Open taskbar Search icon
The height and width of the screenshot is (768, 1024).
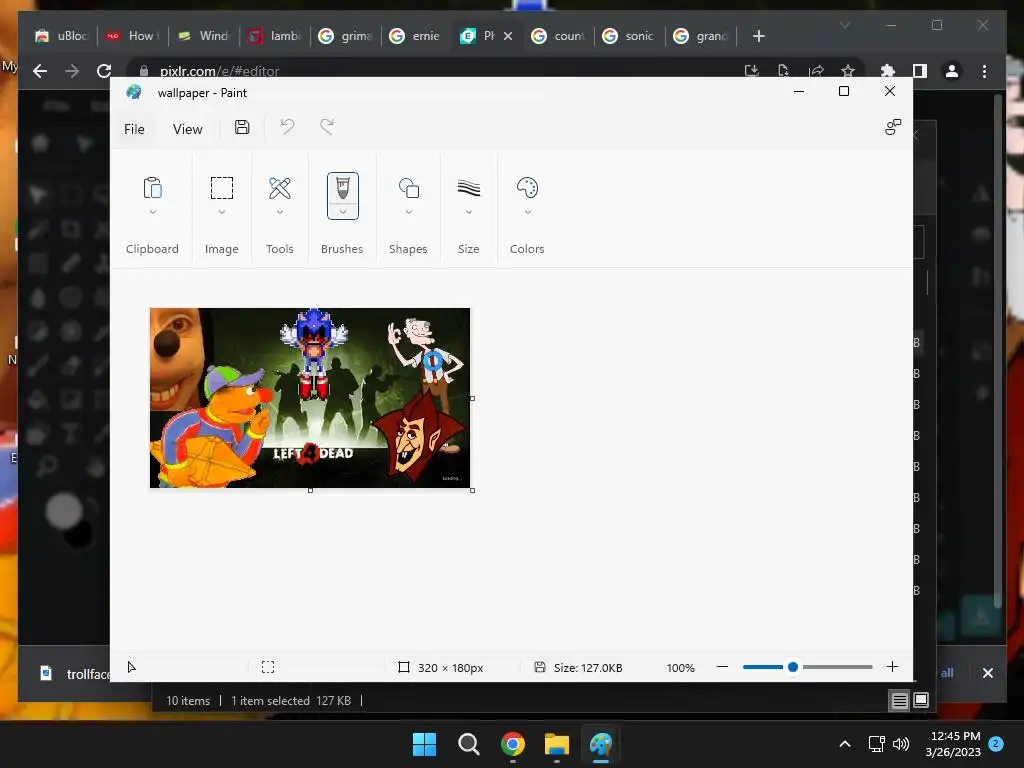[x=468, y=744]
